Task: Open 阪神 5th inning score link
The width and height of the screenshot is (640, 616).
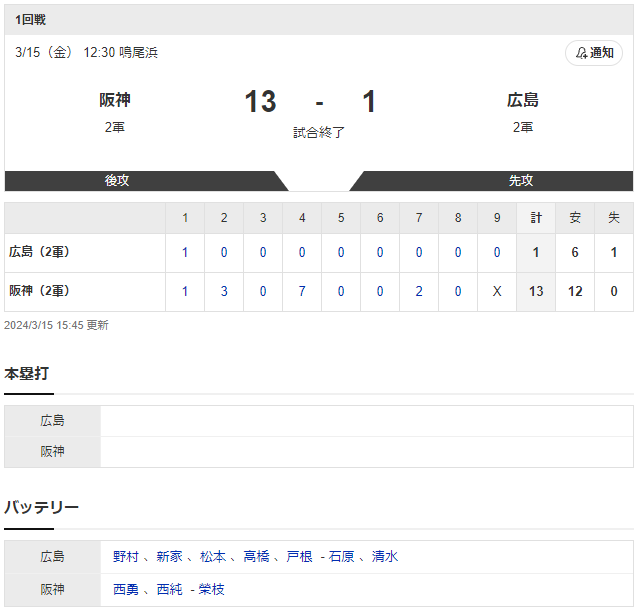Action: 342,292
